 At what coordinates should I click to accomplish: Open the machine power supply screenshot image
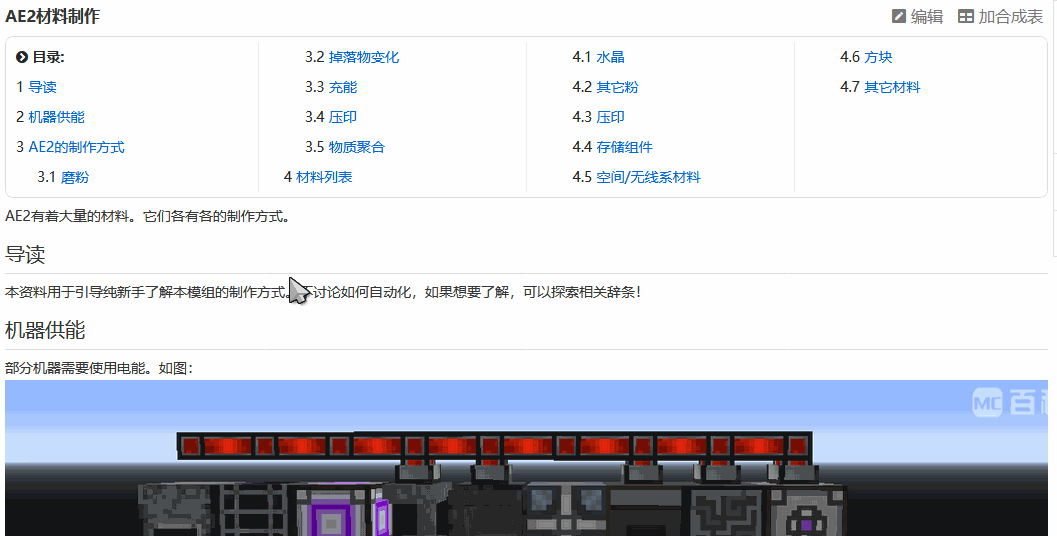526,458
